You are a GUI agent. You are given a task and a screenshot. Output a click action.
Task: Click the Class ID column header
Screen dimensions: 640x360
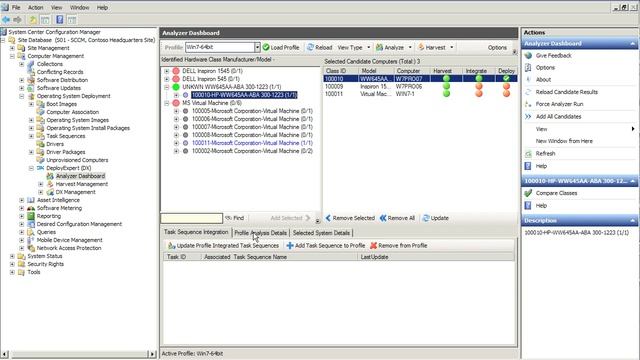(341, 71)
